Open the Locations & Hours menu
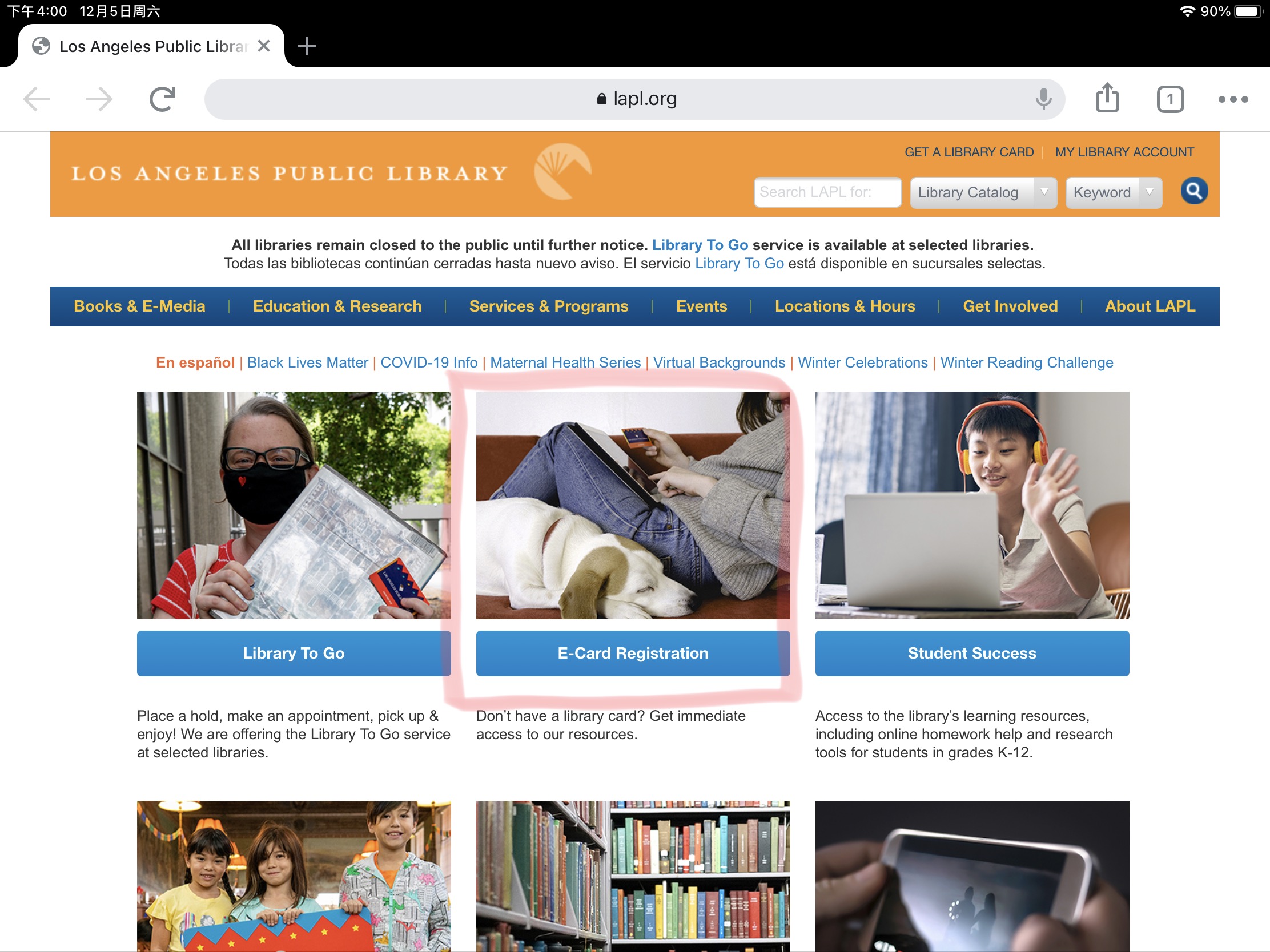The width and height of the screenshot is (1270, 952). (x=845, y=306)
